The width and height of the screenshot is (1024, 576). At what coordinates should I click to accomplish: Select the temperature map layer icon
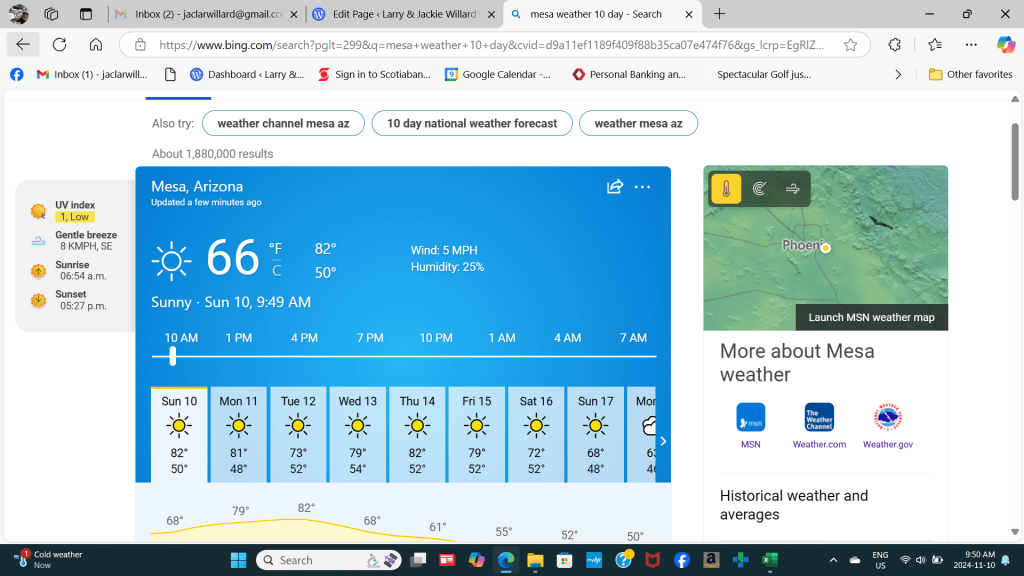point(726,188)
